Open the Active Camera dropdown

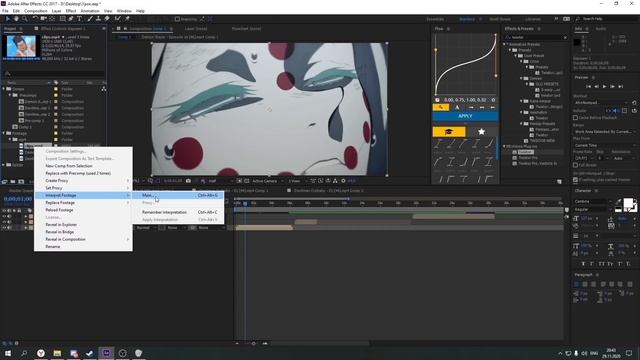click(x=267, y=181)
